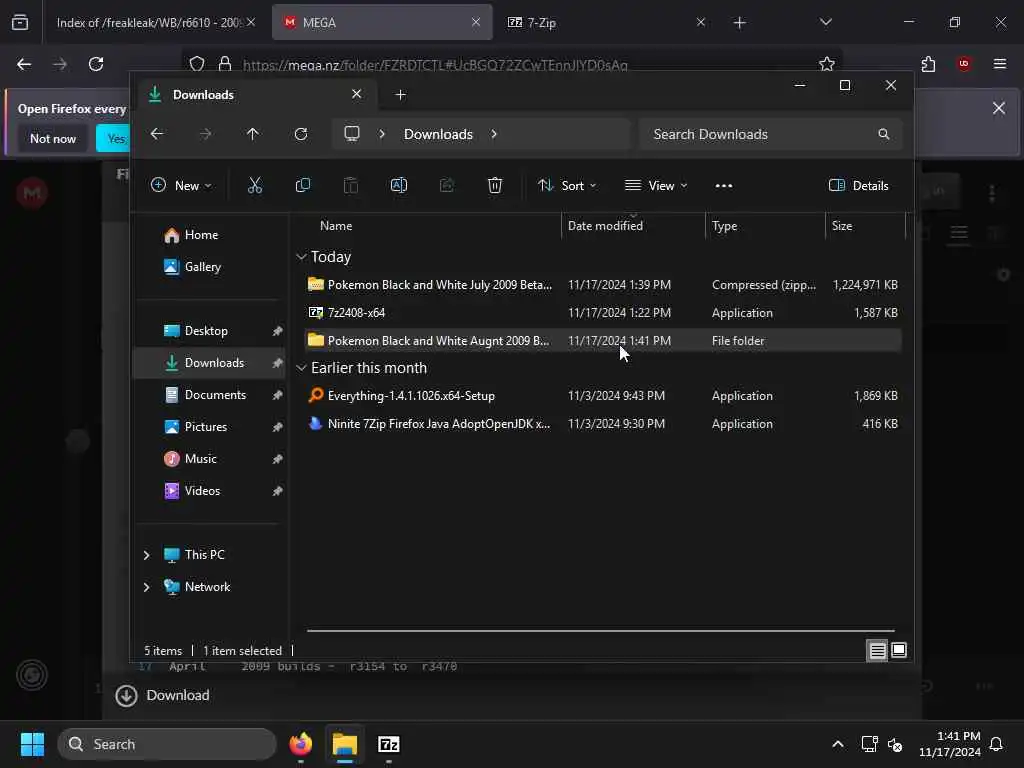Switch to the MEGA browser tab

point(382,22)
